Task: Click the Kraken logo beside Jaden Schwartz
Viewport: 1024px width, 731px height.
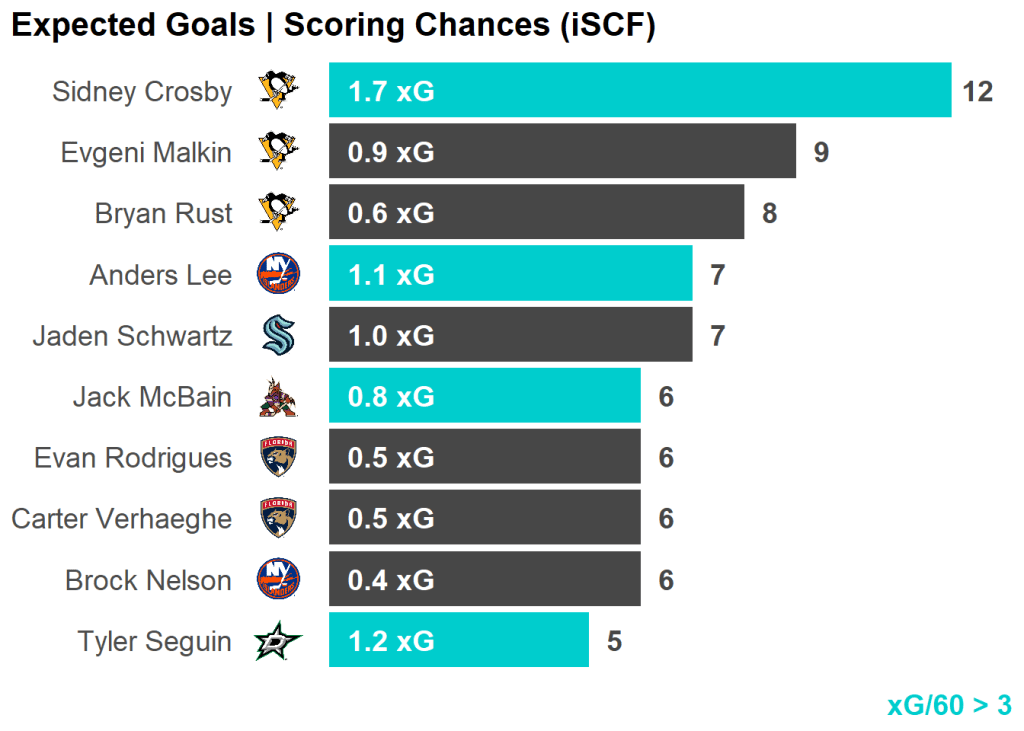Action: [278, 335]
